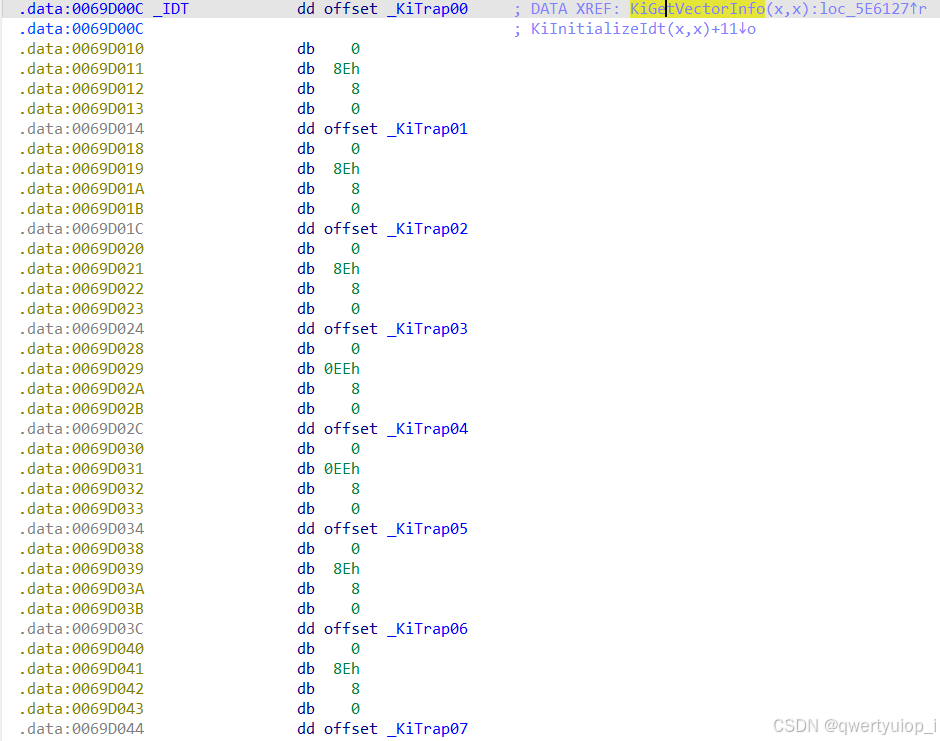
Task: Select address .data:0069D044
Action: tap(82, 729)
